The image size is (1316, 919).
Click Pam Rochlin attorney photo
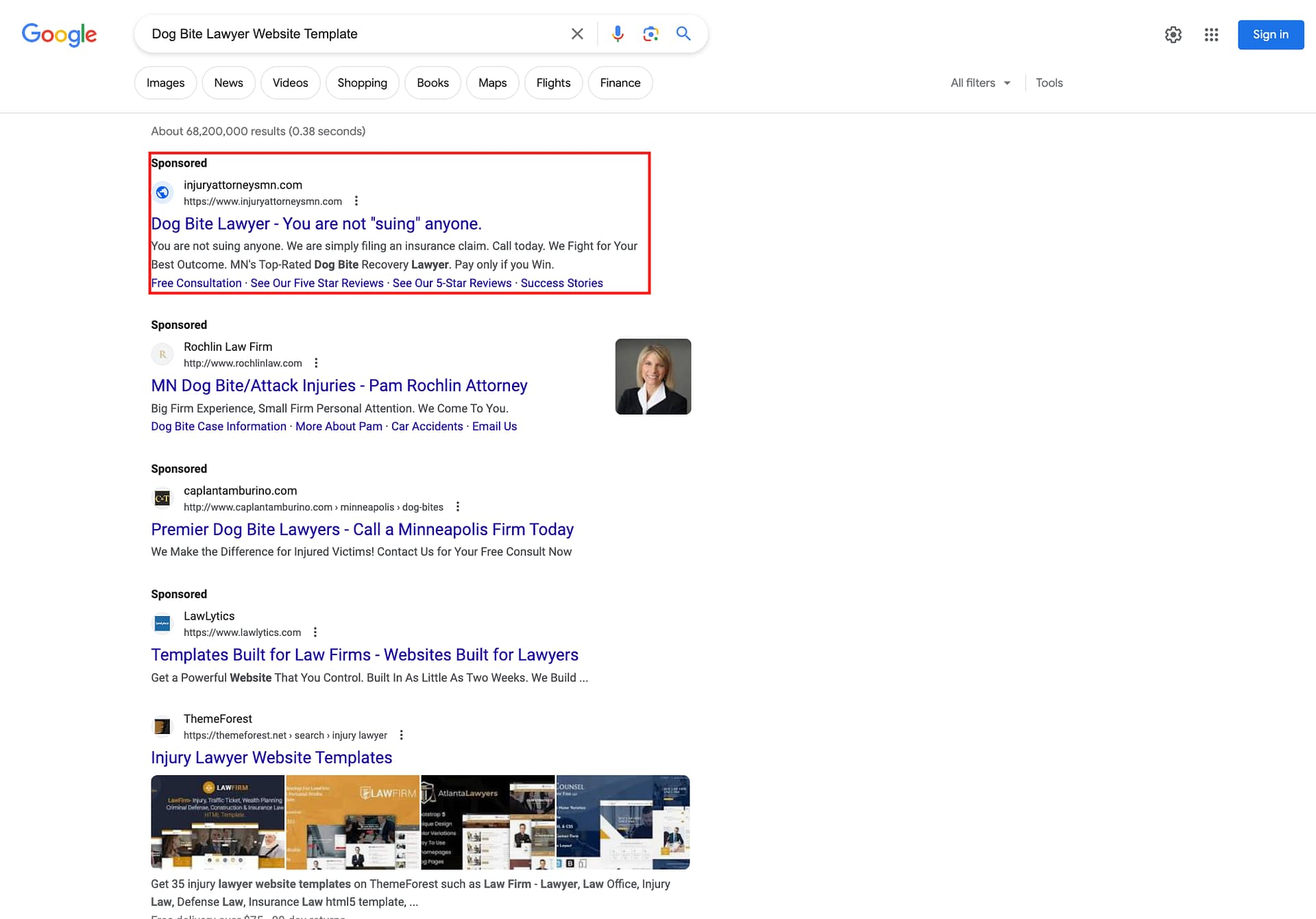653,376
